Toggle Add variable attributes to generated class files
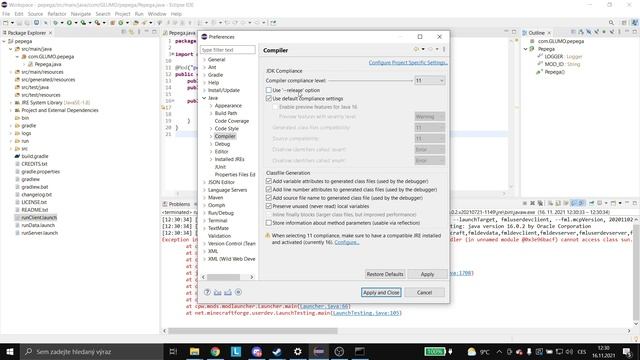The image size is (640, 360). point(269,181)
